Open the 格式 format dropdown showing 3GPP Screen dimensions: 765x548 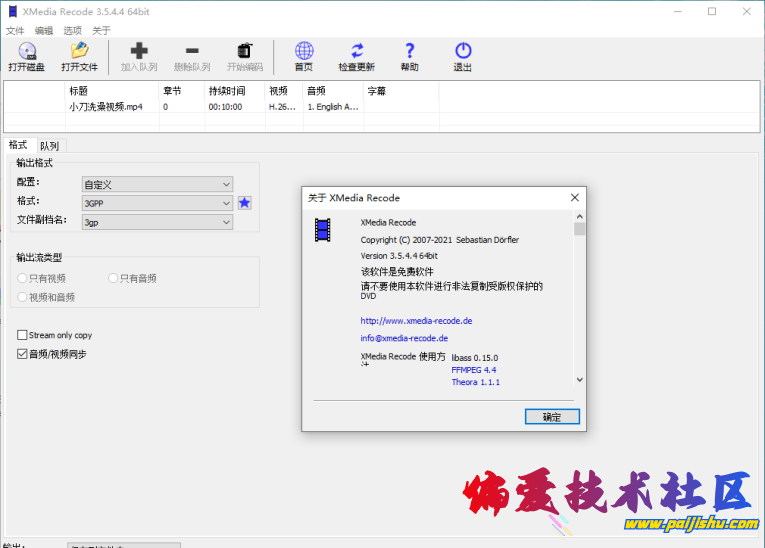(157, 203)
